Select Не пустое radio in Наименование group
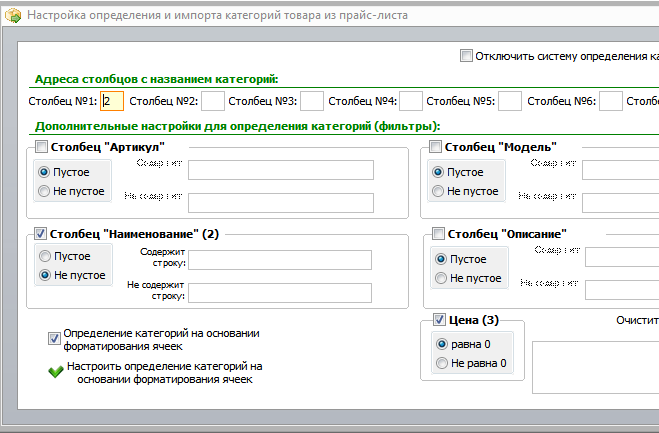The height and width of the screenshot is (433, 659). pos(45,275)
